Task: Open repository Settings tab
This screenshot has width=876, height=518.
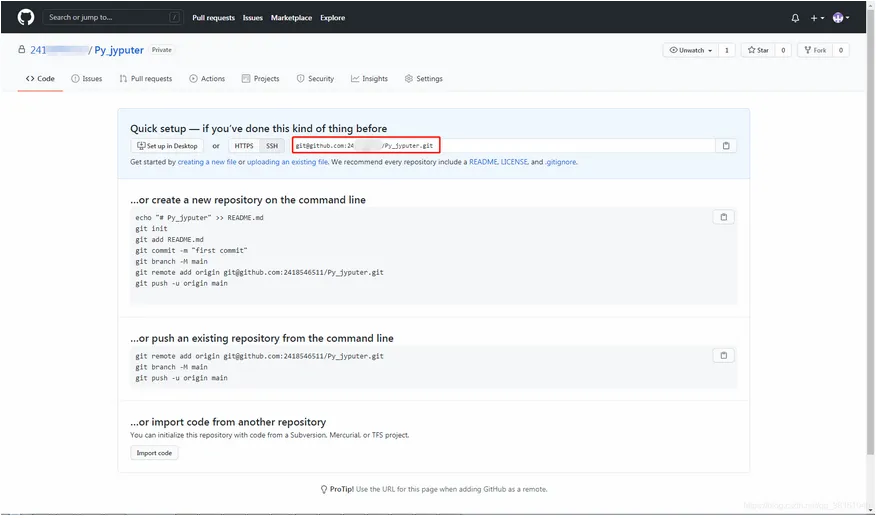Action: 423,79
